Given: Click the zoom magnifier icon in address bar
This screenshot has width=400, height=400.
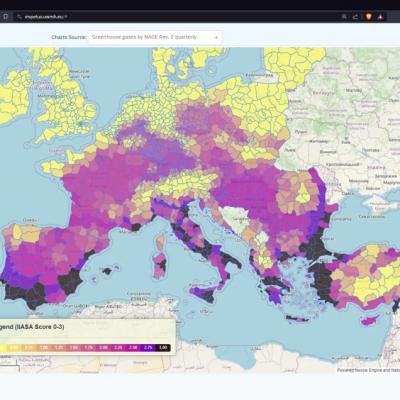Looking at the screenshot, I should [344, 16].
